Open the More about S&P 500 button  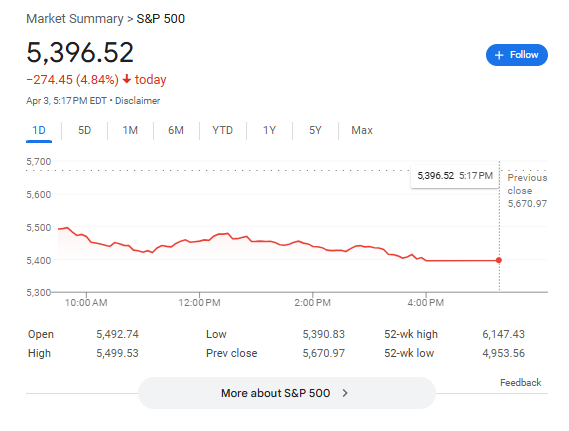click(287, 393)
